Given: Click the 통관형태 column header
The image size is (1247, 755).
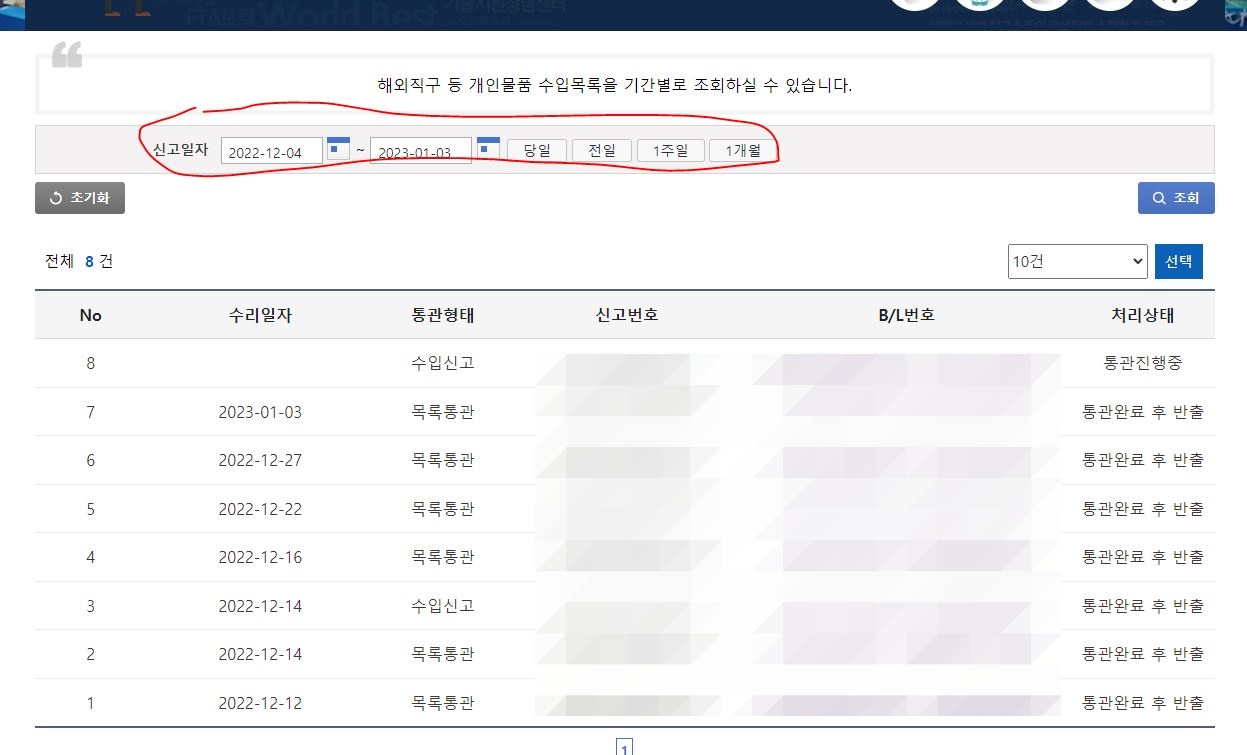Looking at the screenshot, I should [443, 315].
